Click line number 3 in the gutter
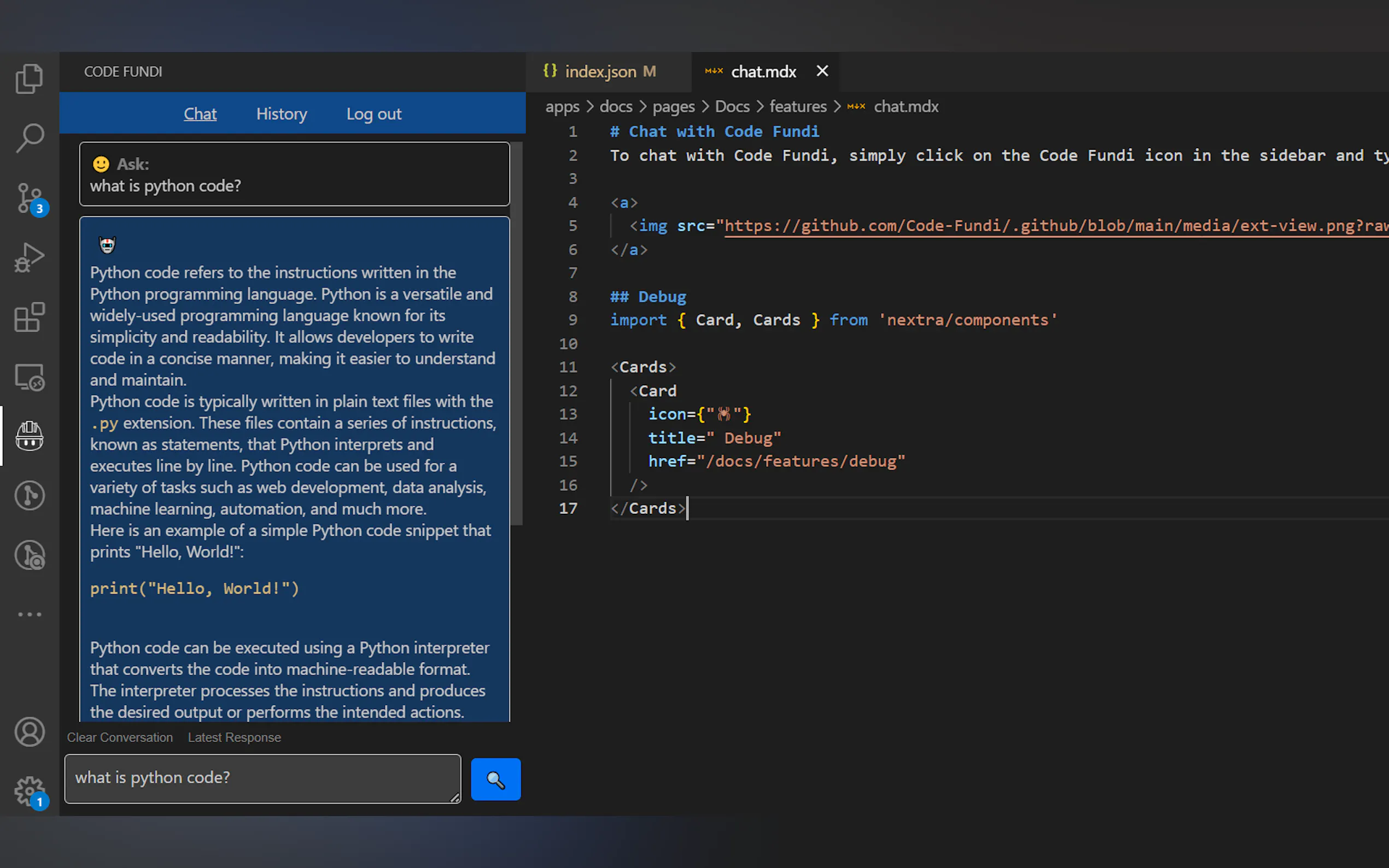This screenshot has height=868, width=1389. coord(573,179)
